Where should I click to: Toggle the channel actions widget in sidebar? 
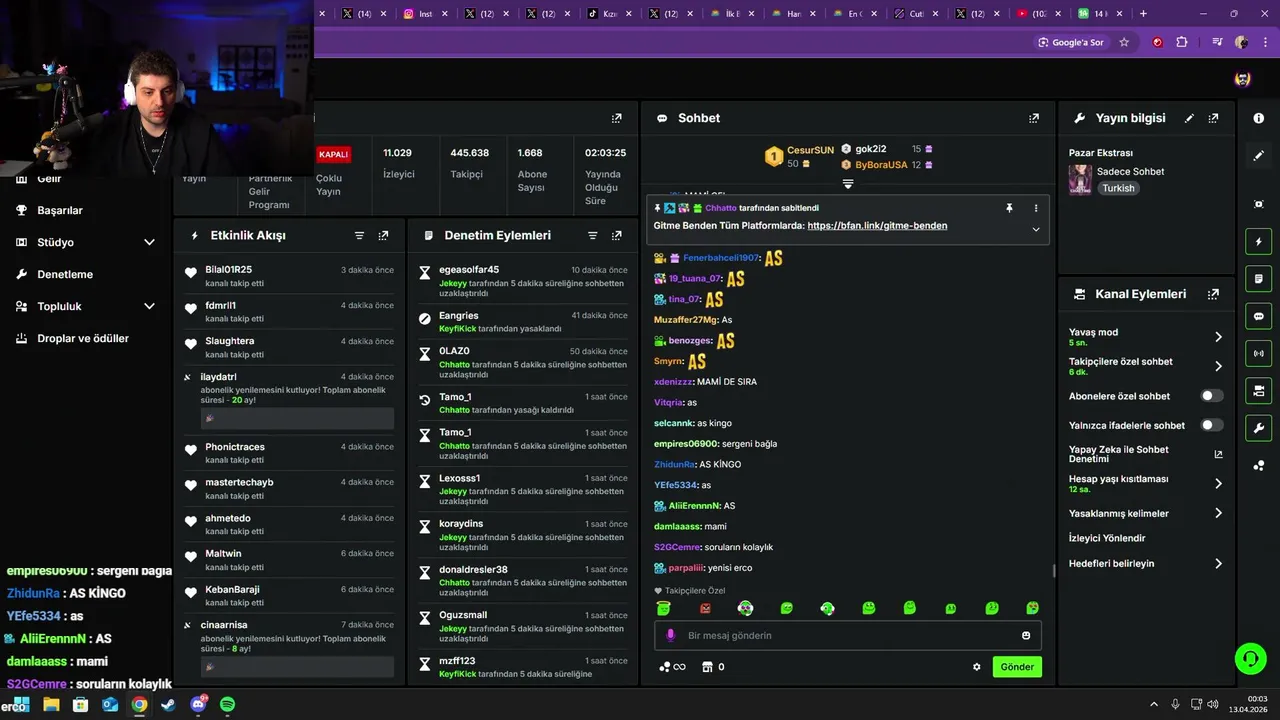[x=1258, y=390]
